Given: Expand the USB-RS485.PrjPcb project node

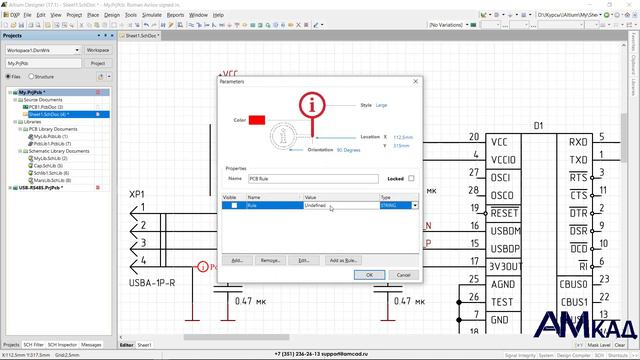Looking at the screenshot, I should (x=10, y=188).
